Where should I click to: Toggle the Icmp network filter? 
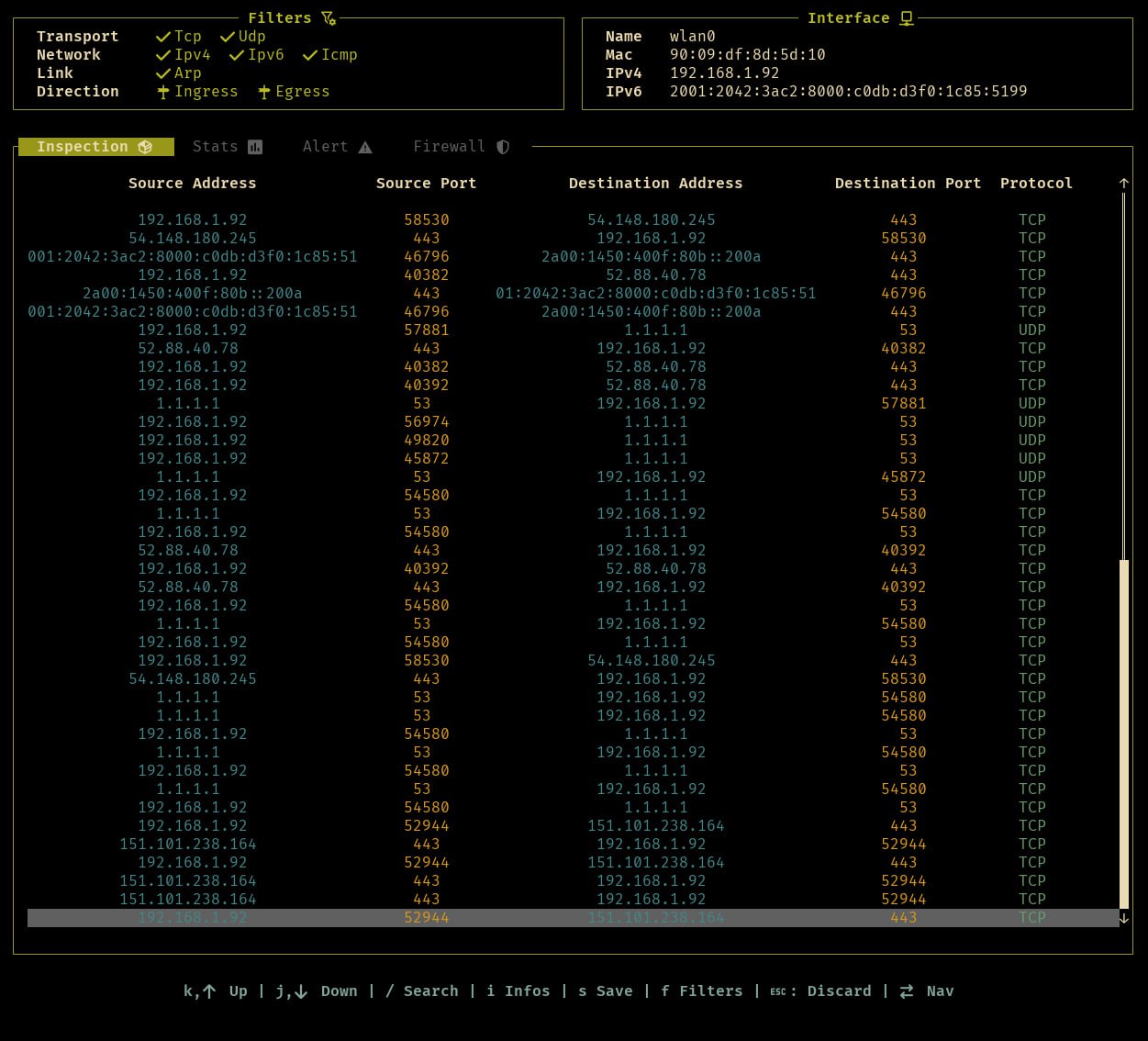[x=330, y=55]
